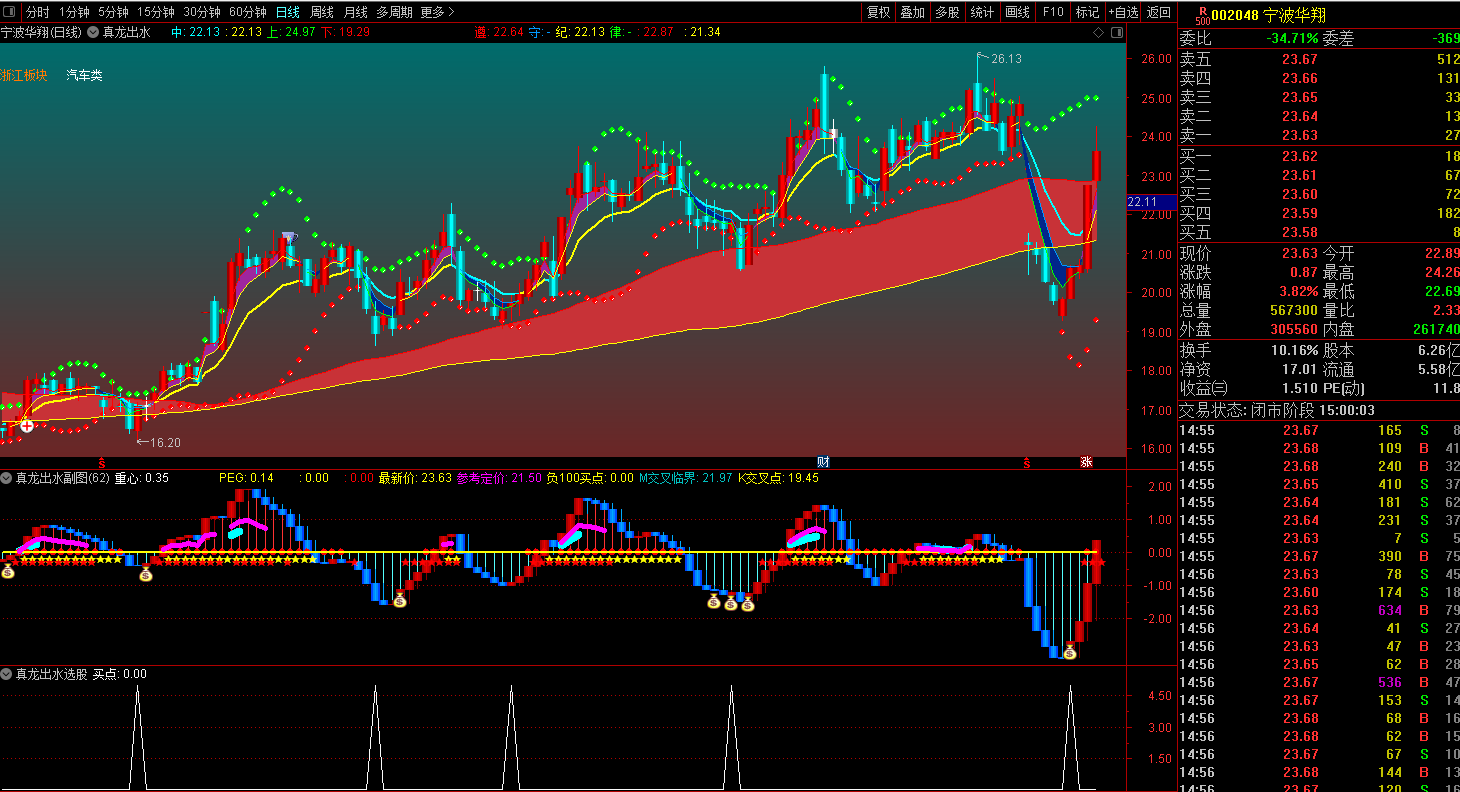The height and width of the screenshot is (792, 1460).
Task: Click stock code 002048 宁波华翔
Action: [1269, 14]
